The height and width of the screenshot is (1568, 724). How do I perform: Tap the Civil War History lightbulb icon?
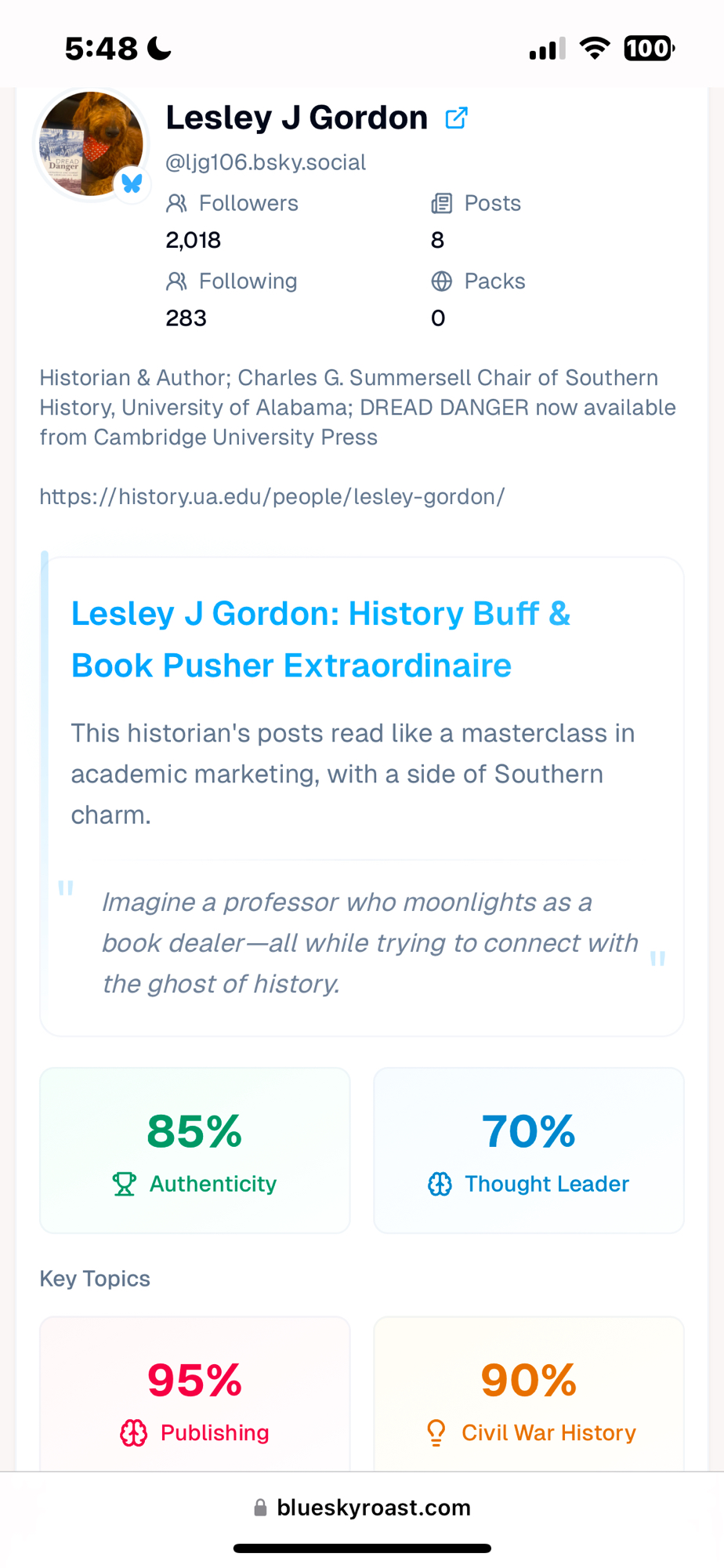[436, 1433]
